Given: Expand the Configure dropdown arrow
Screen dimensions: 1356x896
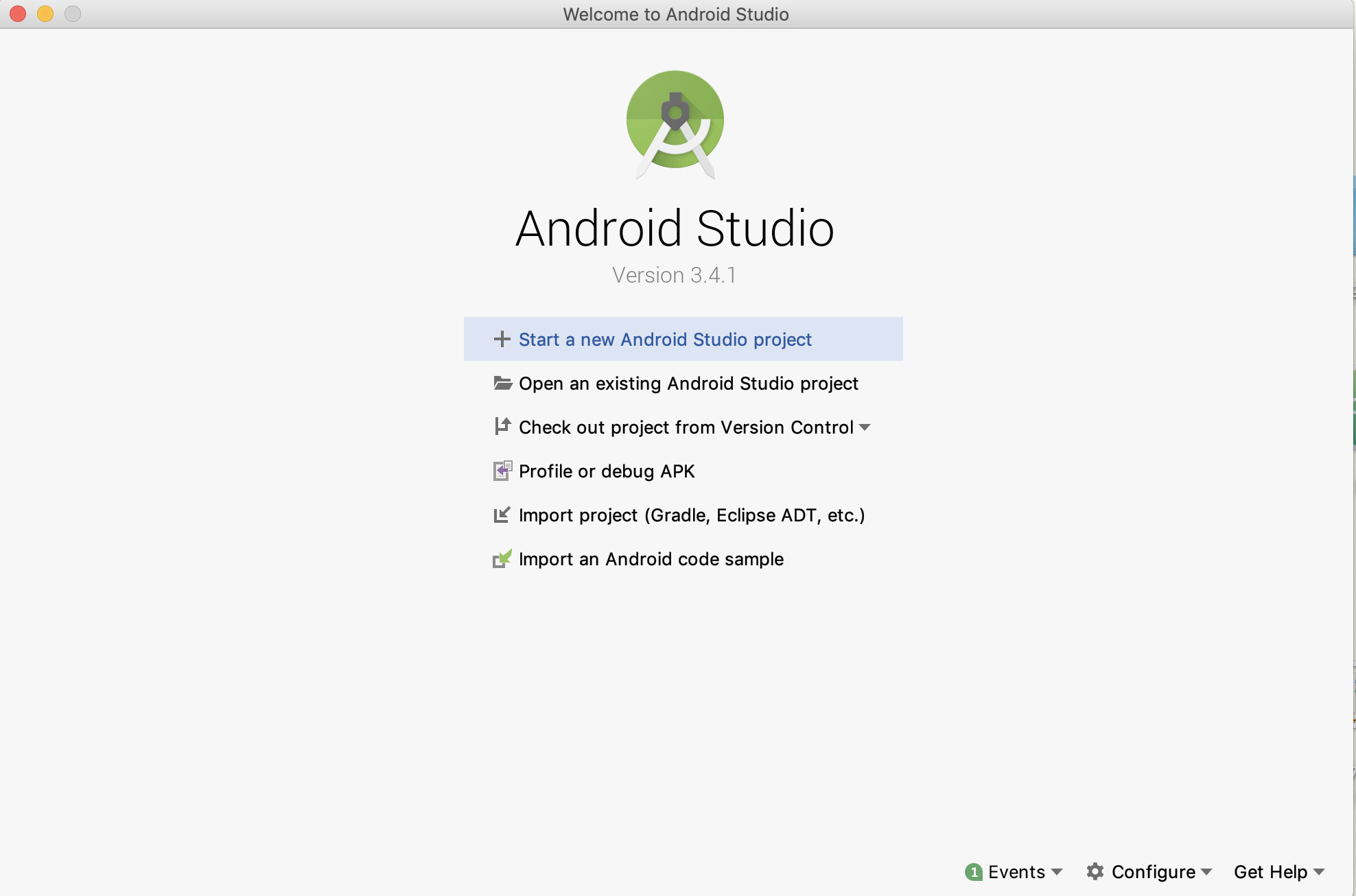Looking at the screenshot, I should pos(1206,872).
